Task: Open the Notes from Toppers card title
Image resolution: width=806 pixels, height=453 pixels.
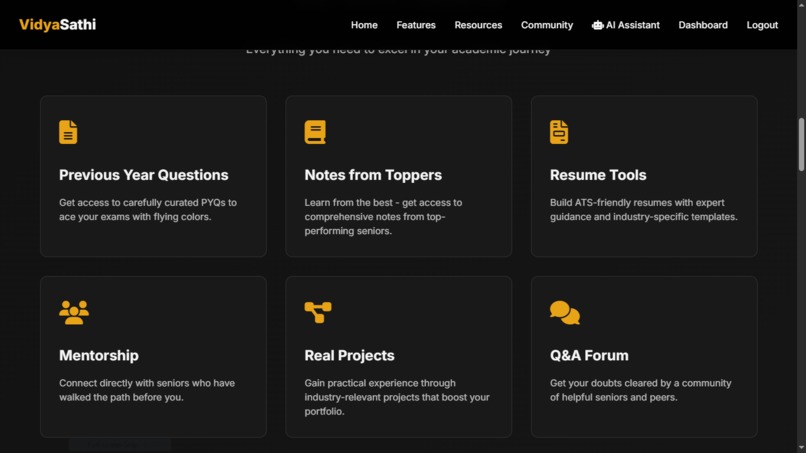Action: [x=373, y=175]
